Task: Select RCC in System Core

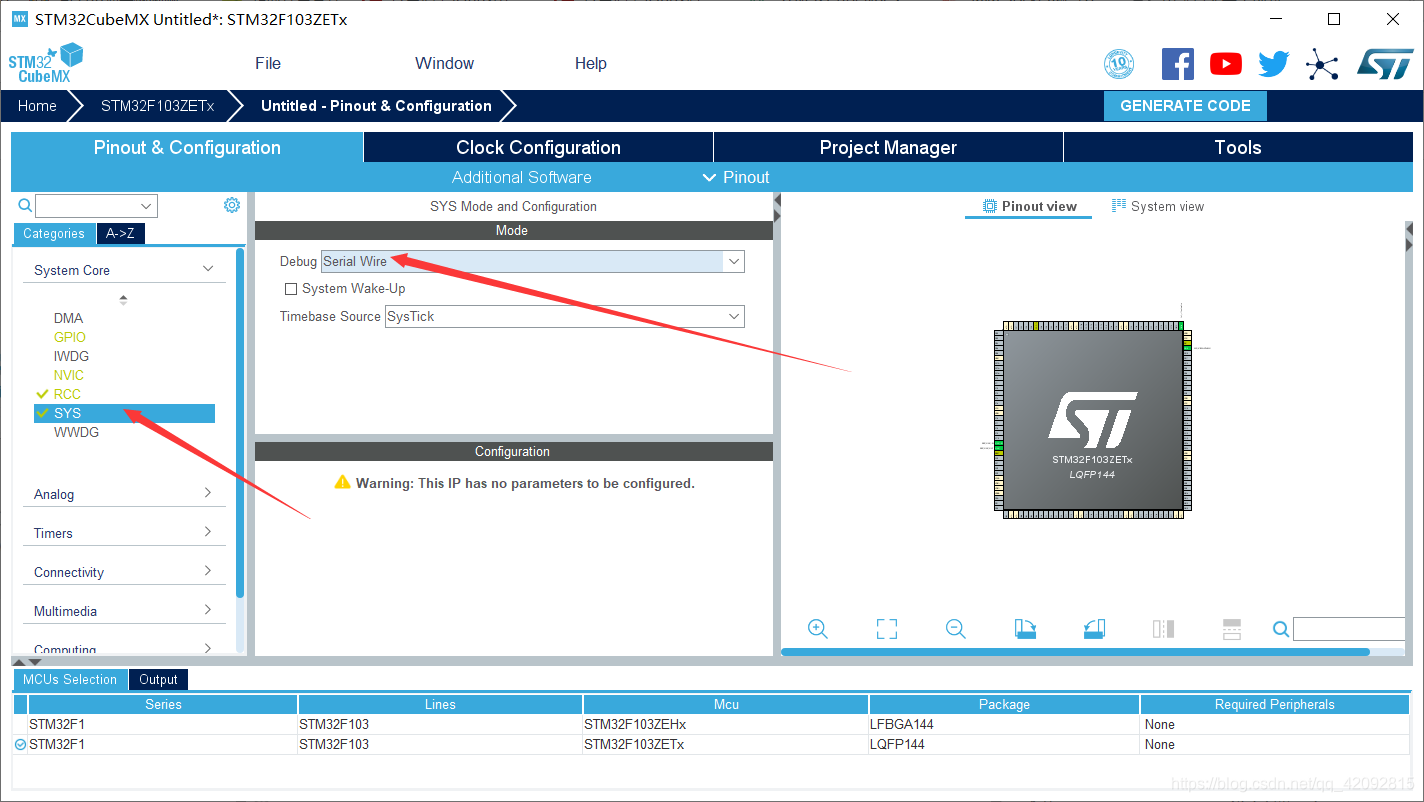Action: click(x=67, y=394)
